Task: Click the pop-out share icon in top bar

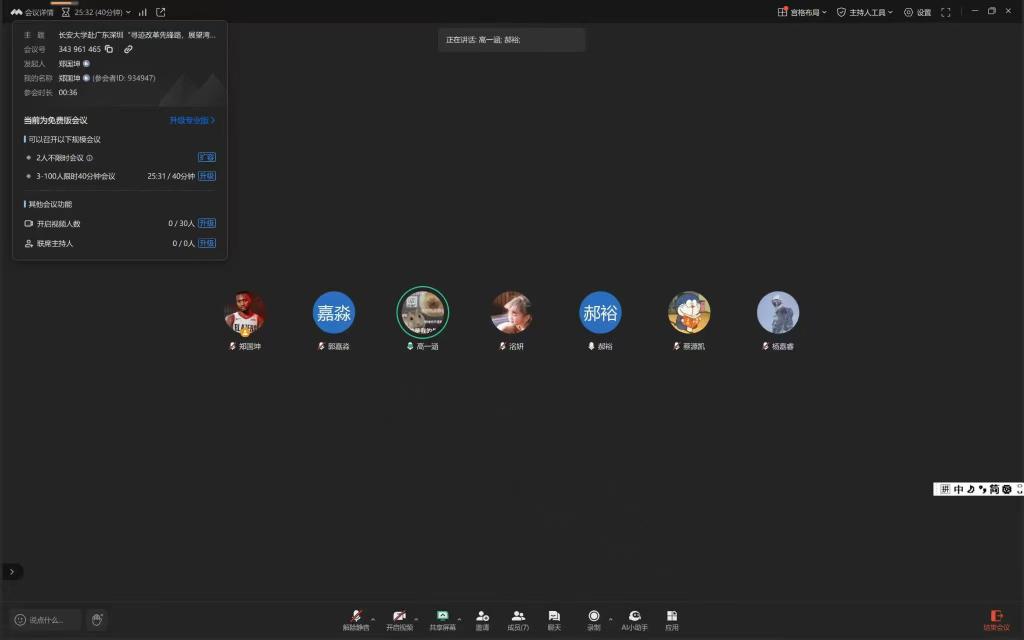Action: [161, 12]
